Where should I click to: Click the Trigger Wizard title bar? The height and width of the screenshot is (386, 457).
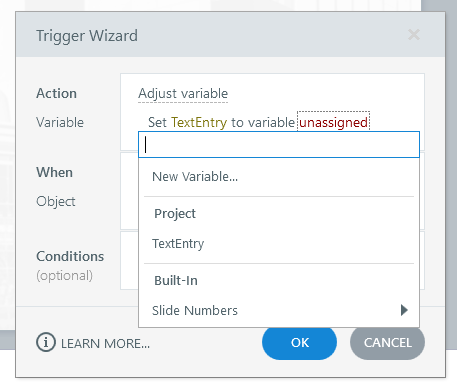(230, 35)
